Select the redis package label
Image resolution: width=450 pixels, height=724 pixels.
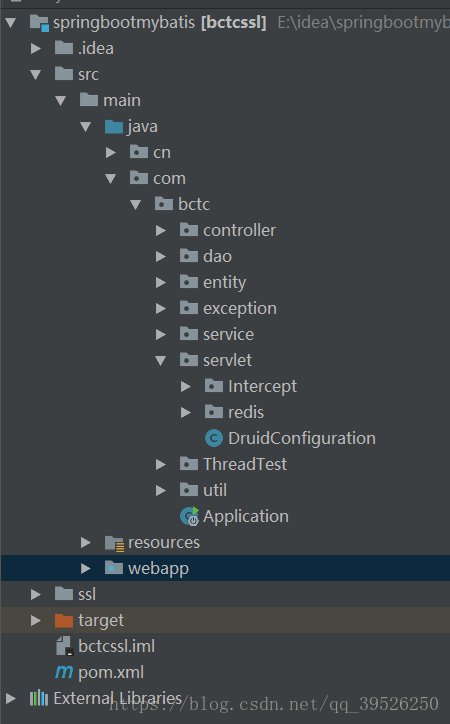click(x=246, y=412)
